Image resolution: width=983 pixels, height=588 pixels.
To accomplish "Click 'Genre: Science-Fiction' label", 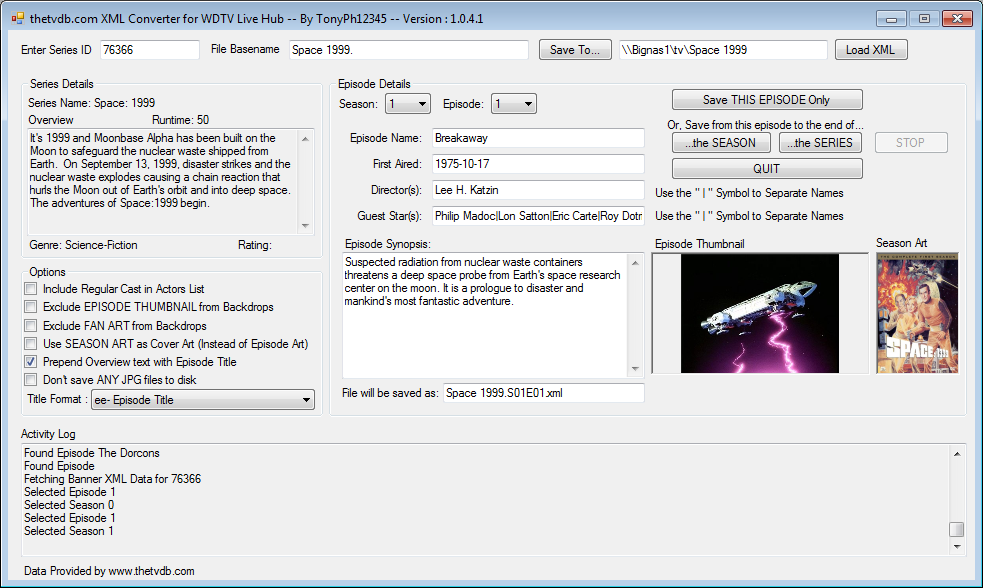I will 83,245.
